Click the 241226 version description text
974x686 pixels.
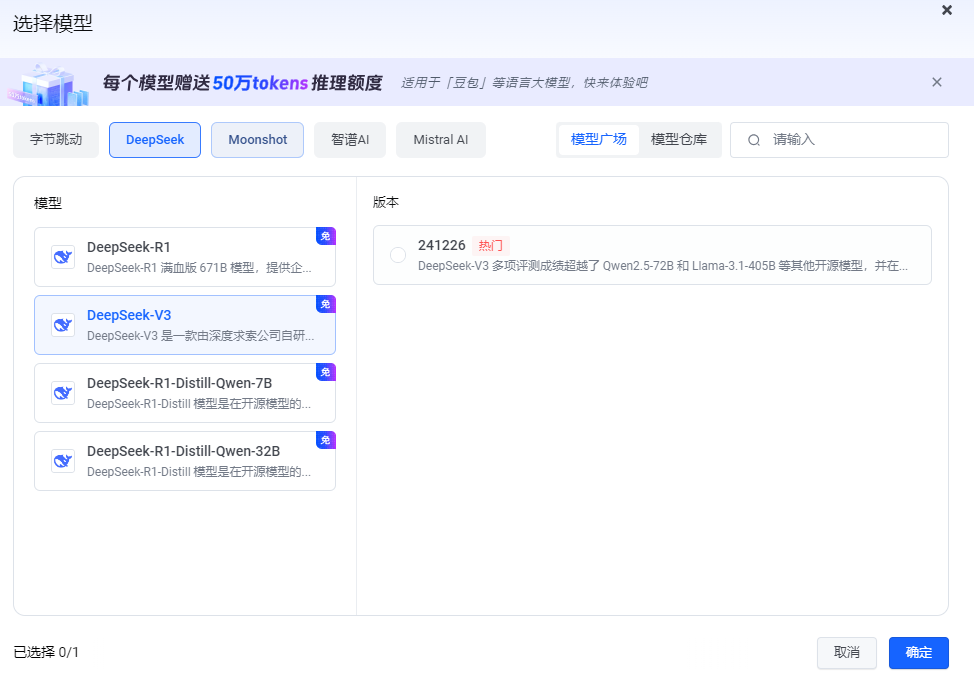pyautogui.click(x=663, y=266)
